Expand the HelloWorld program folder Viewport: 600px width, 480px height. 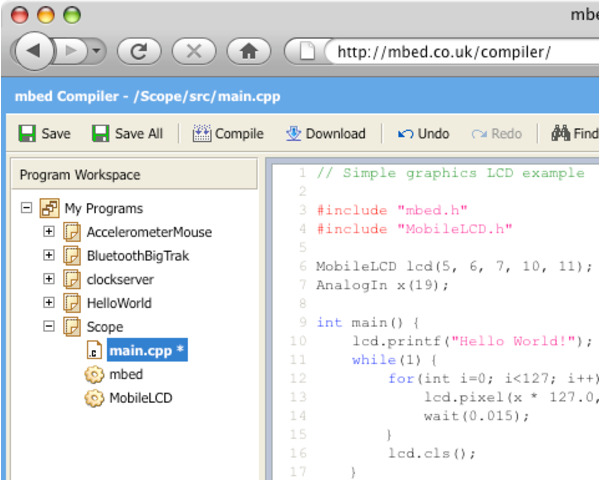48,302
